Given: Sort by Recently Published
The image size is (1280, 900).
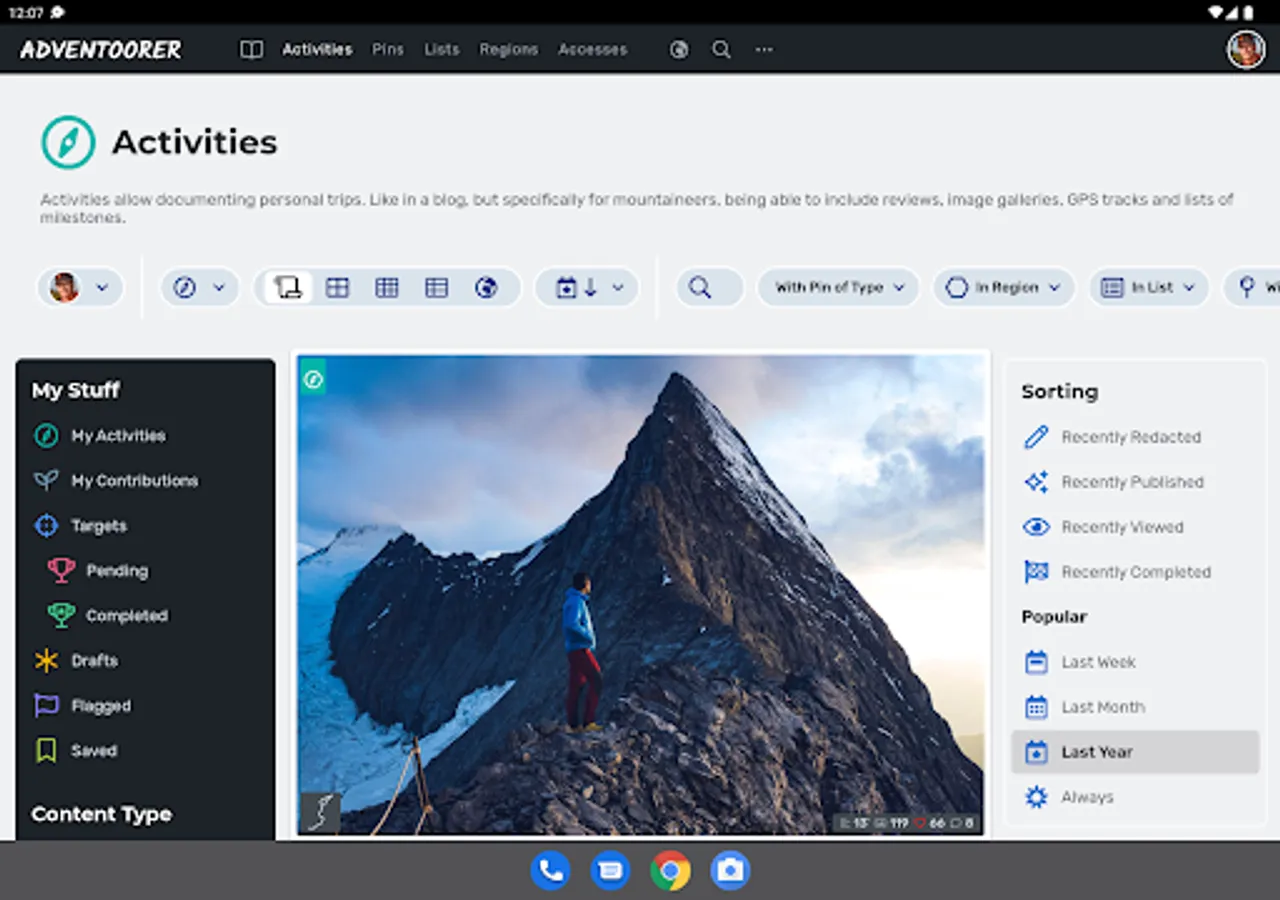Looking at the screenshot, I should (x=1132, y=482).
